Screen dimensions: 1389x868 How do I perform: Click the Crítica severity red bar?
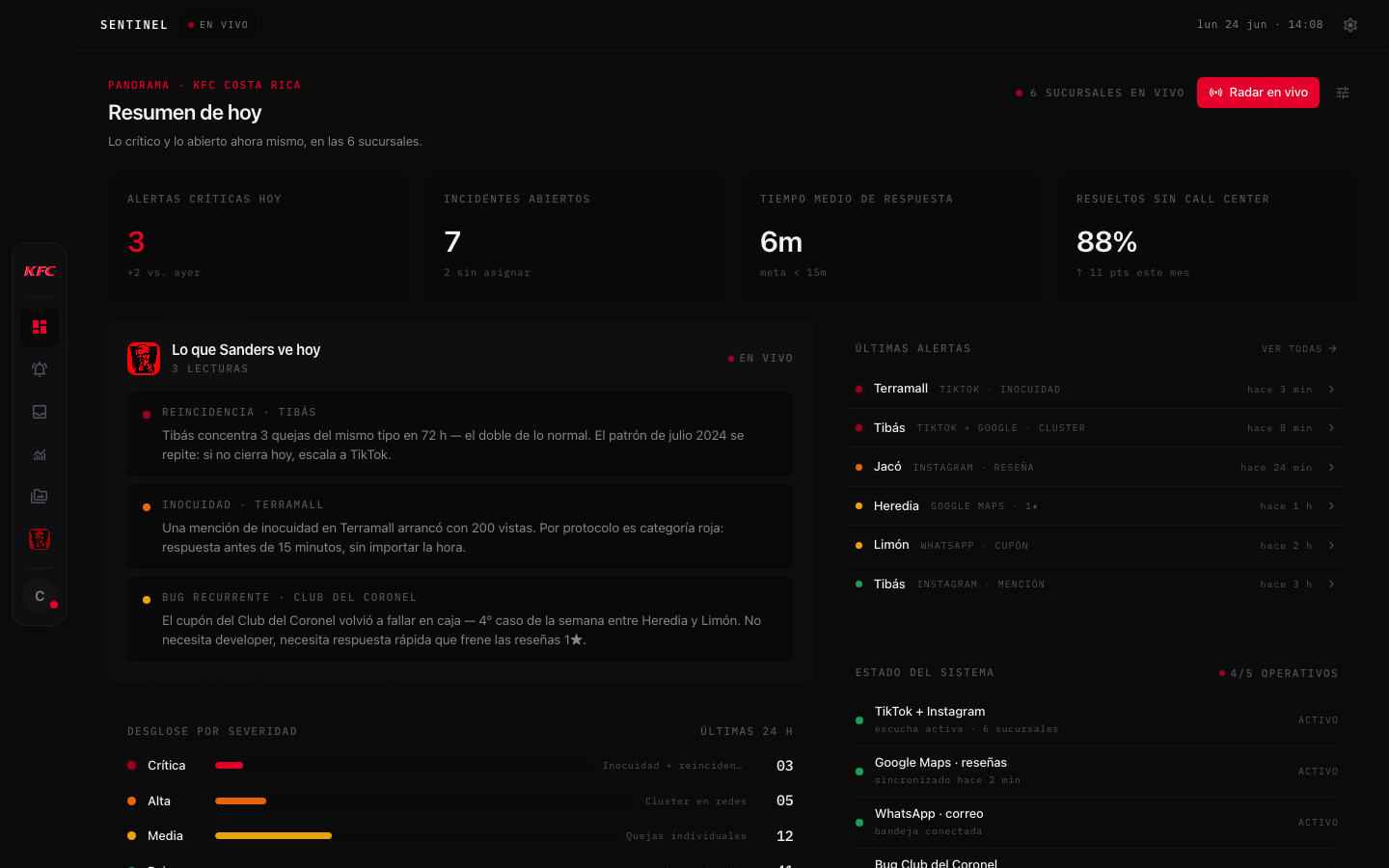coord(229,766)
